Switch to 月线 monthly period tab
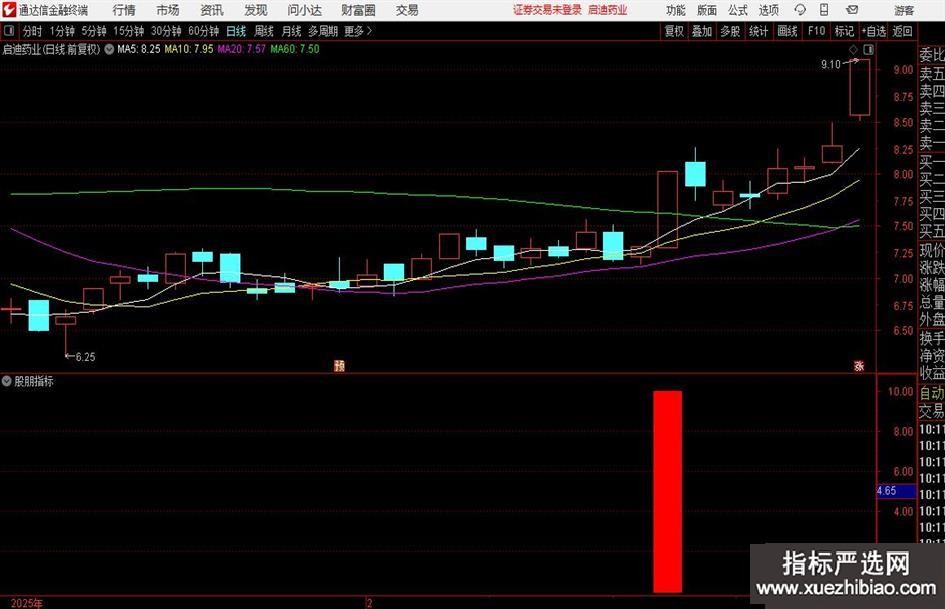The height and width of the screenshot is (609, 945). click(x=291, y=31)
